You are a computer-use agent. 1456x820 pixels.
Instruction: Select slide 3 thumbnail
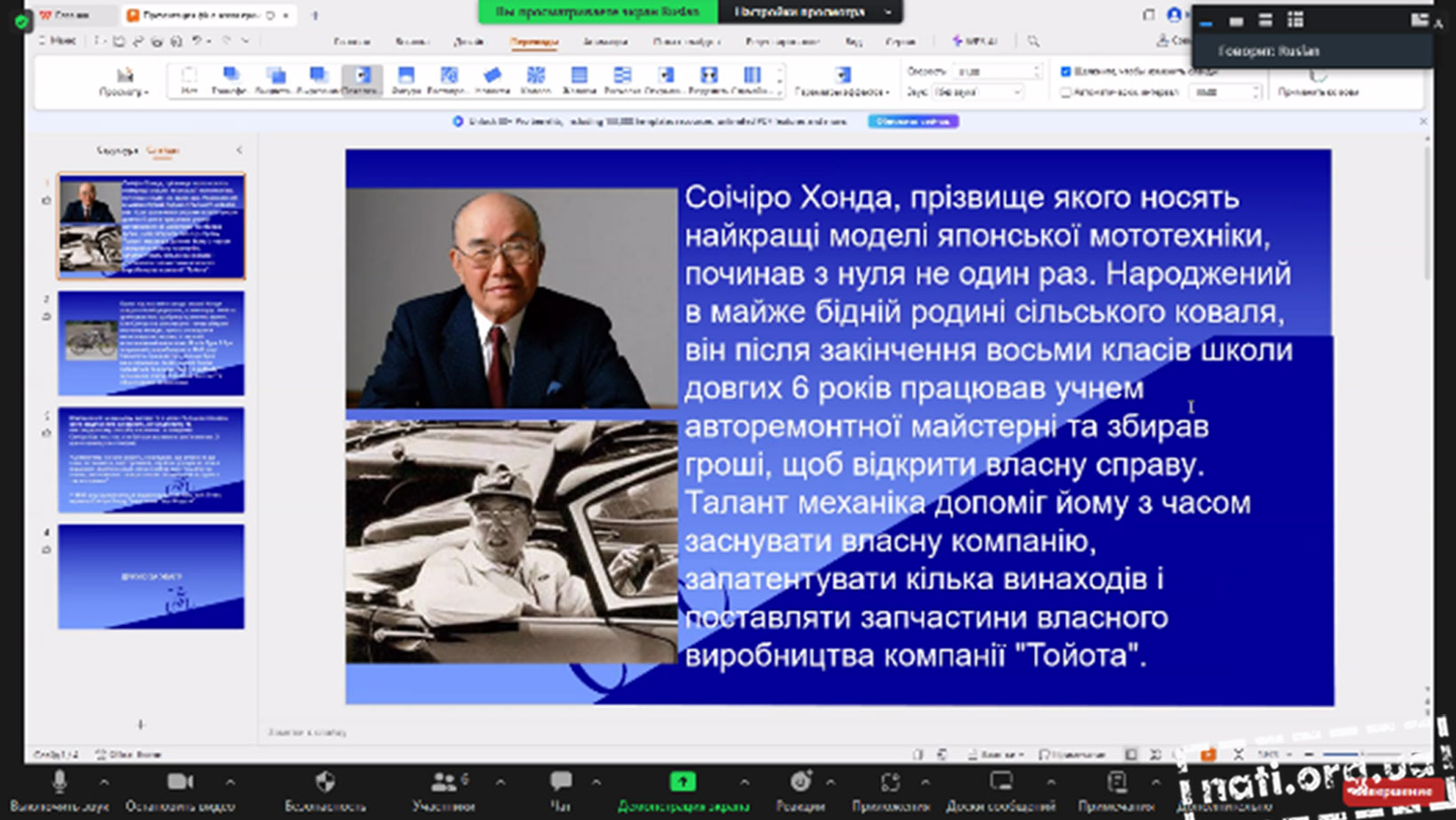151,460
